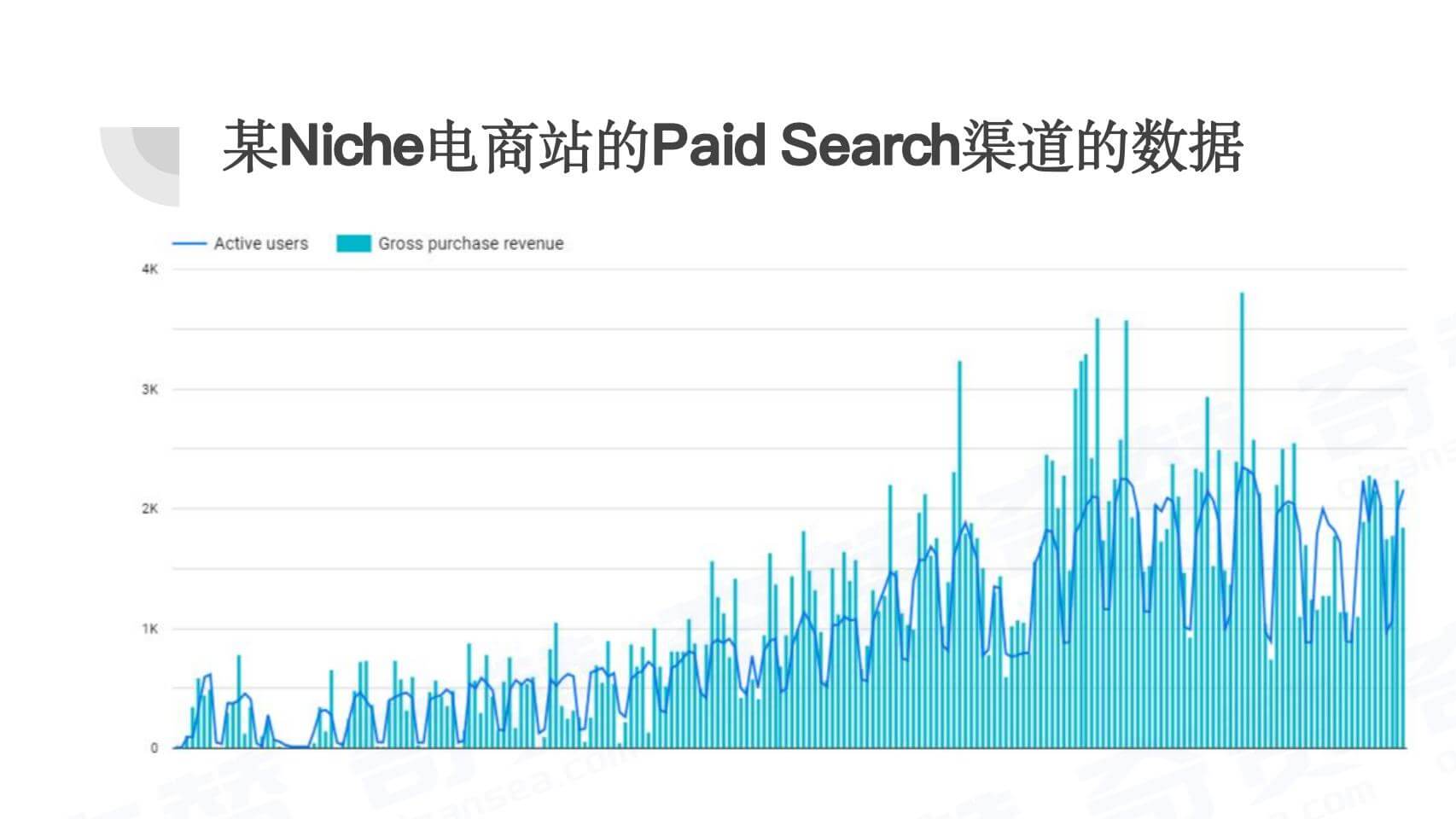Click the blue Active users legend line
The height and width of the screenshot is (819, 1456).
pyautogui.click(x=189, y=243)
